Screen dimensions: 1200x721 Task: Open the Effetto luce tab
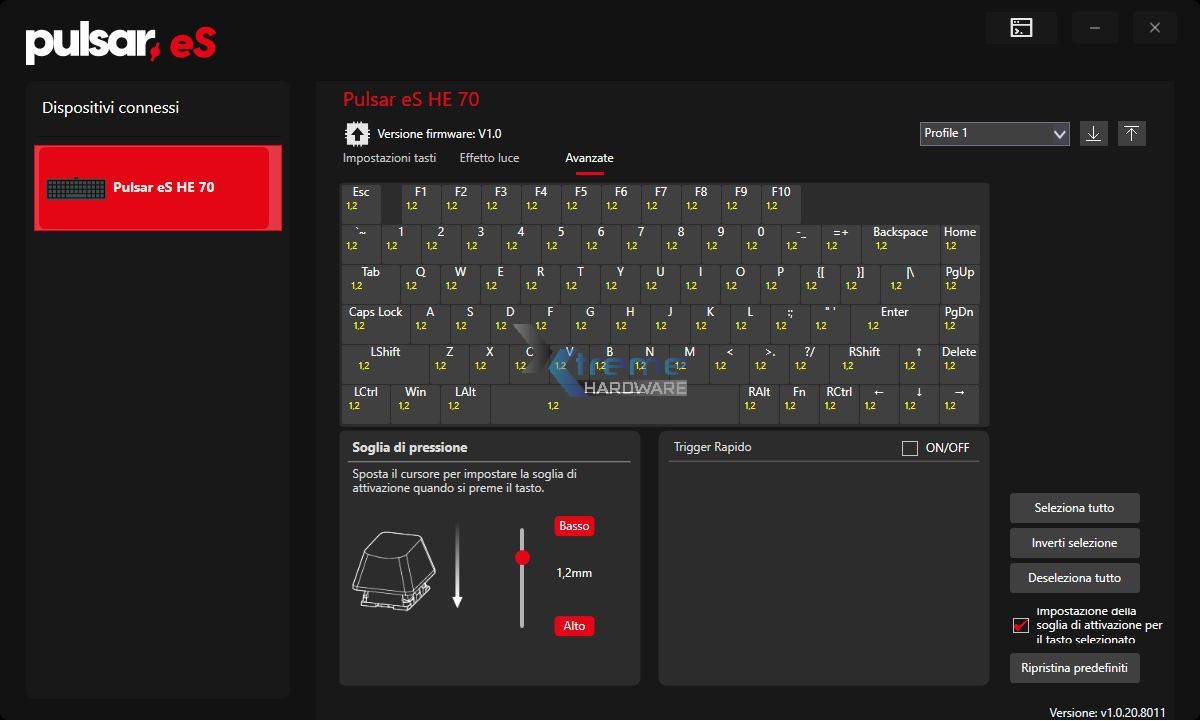click(489, 157)
